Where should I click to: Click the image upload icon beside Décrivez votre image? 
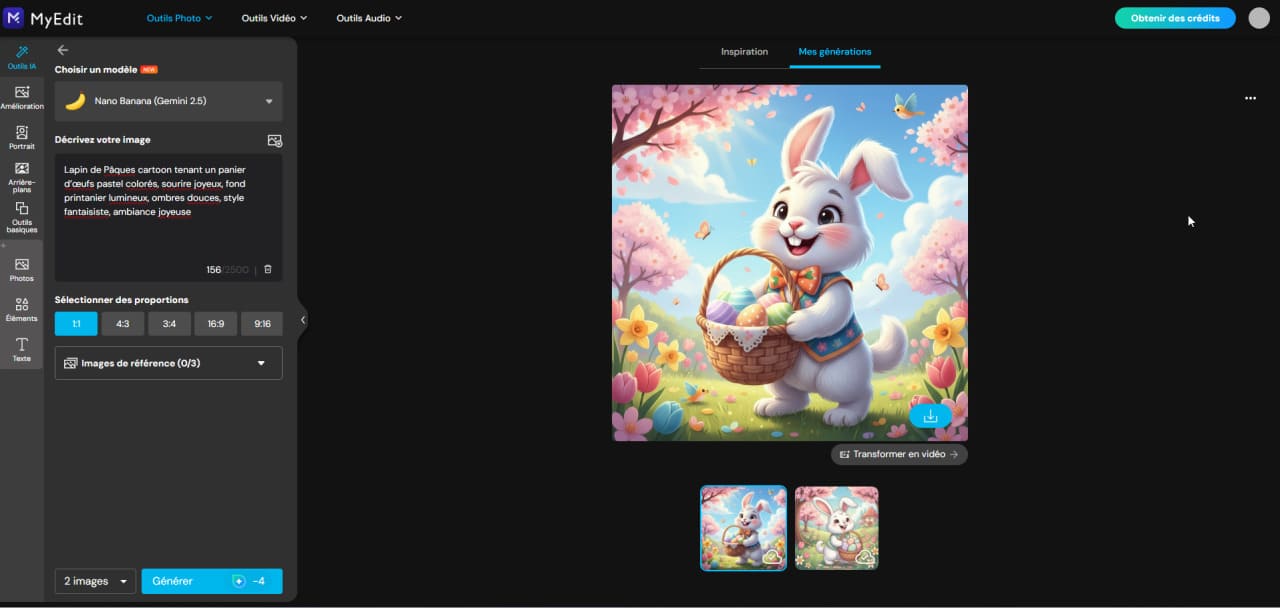click(275, 141)
